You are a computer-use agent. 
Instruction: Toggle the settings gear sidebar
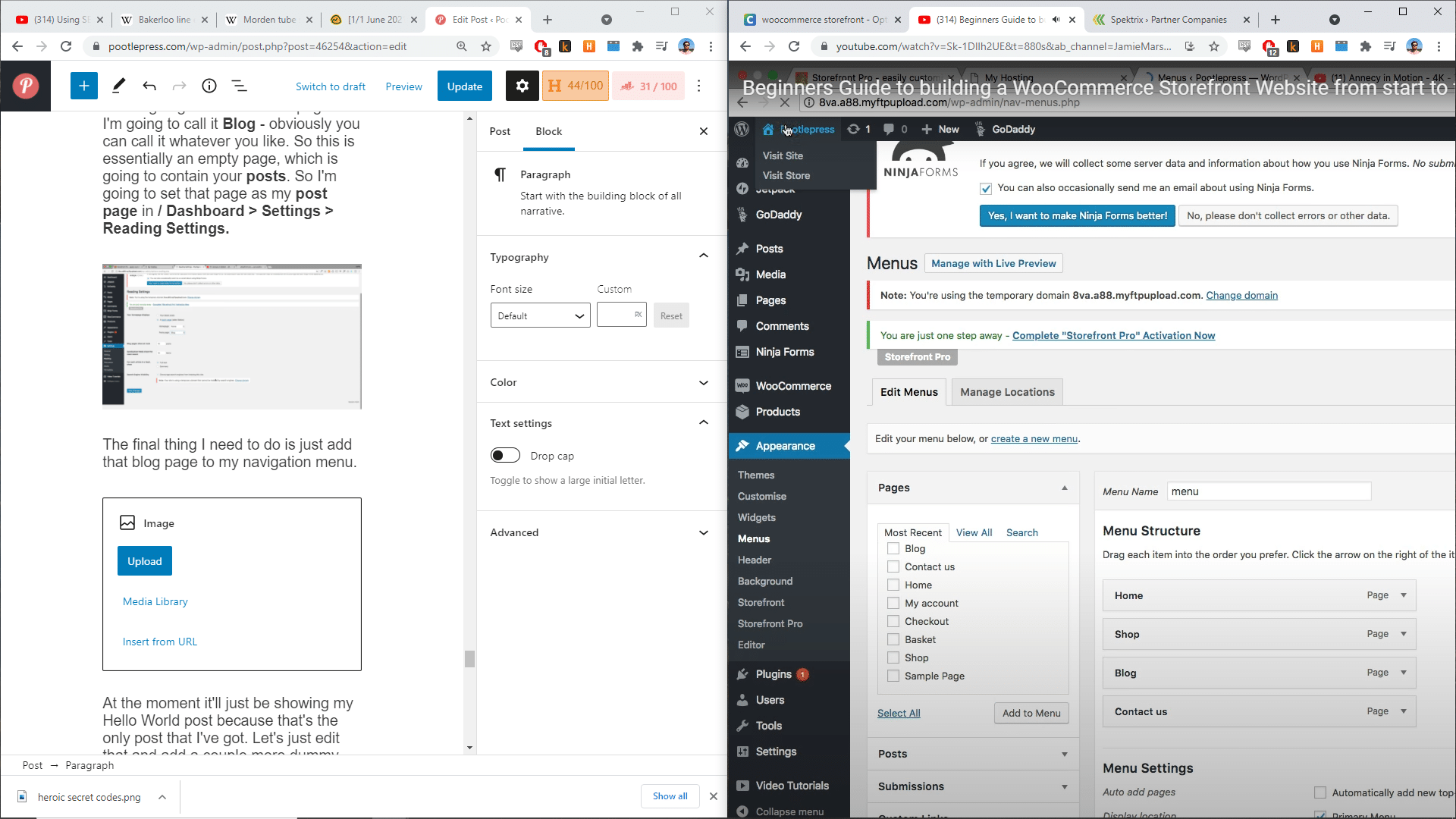522,86
